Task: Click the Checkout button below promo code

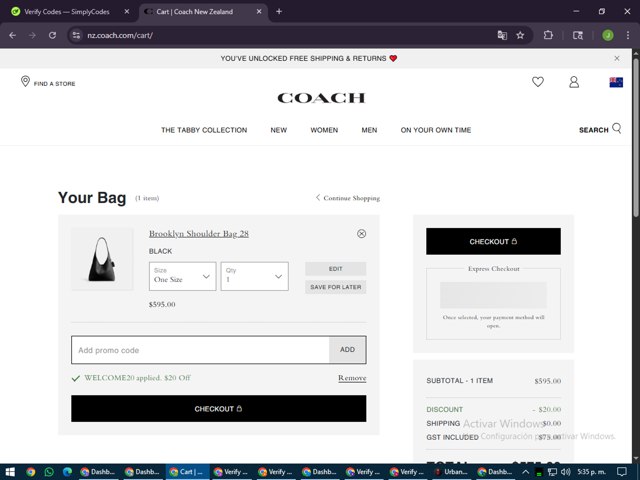Action: pyautogui.click(x=219, y=409)
